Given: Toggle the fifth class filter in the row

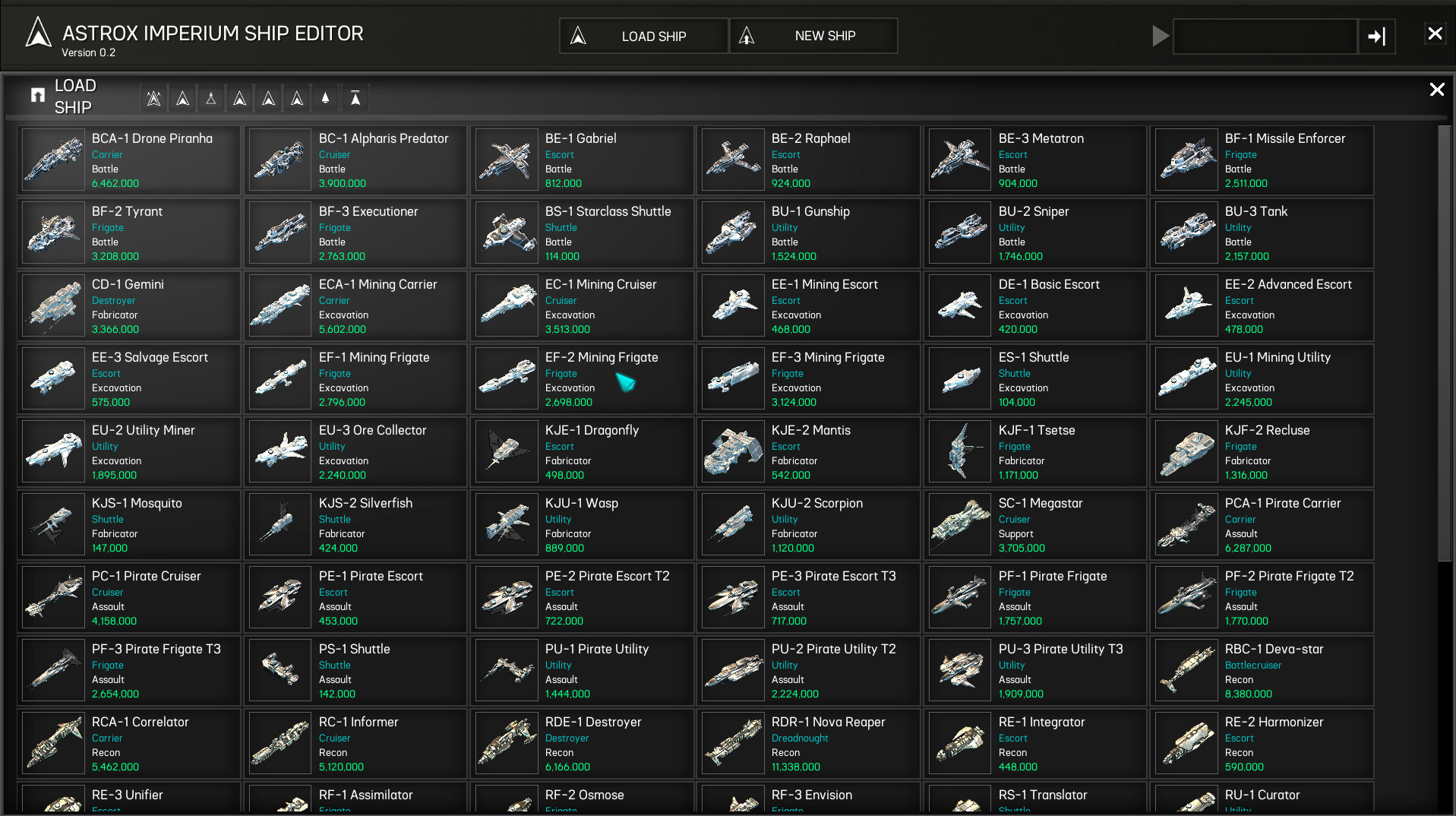Looking at the screenshot, I should tap(267, 97).
